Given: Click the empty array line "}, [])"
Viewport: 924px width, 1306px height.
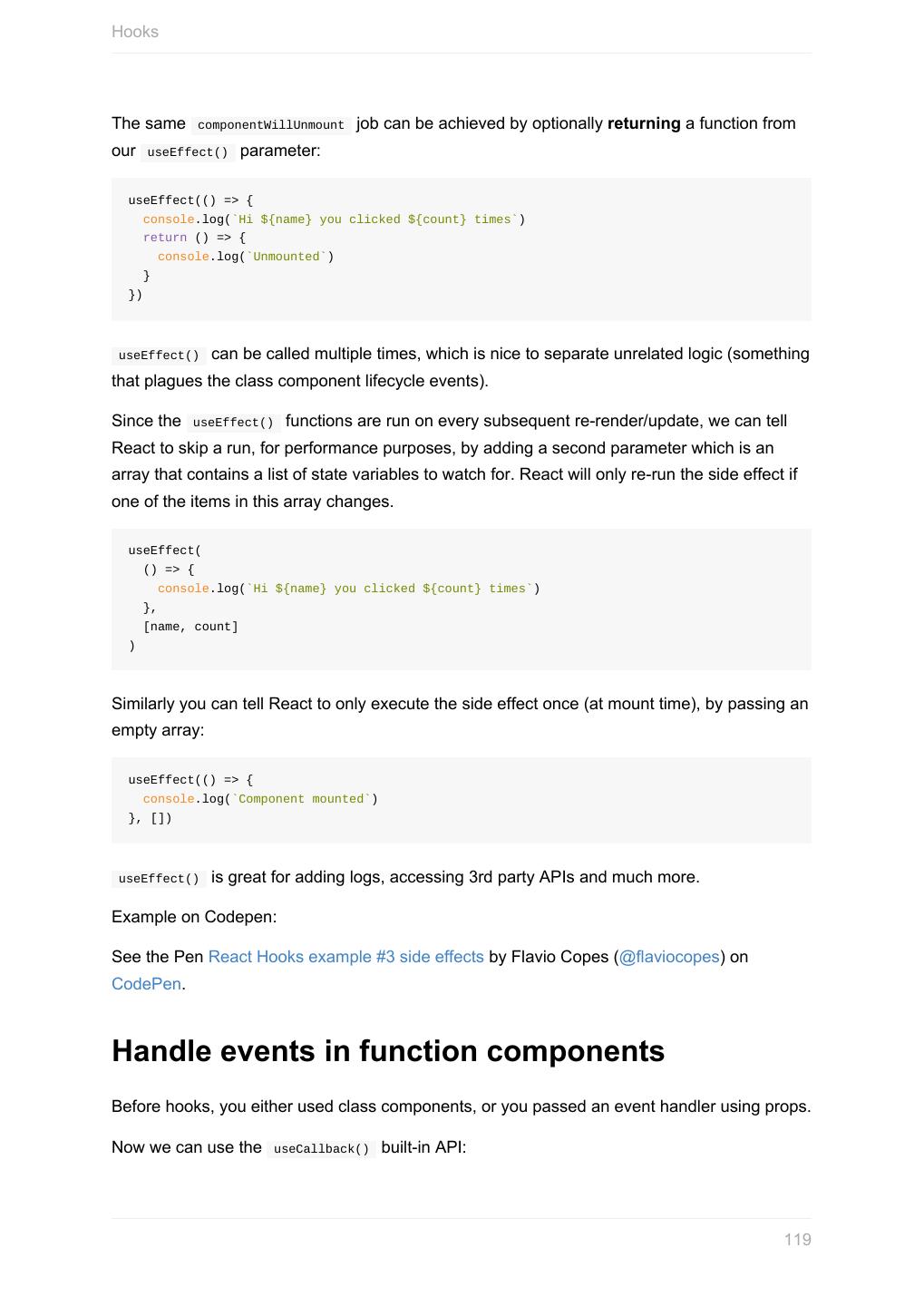Looking at the screenshot, I should [151, 818].
